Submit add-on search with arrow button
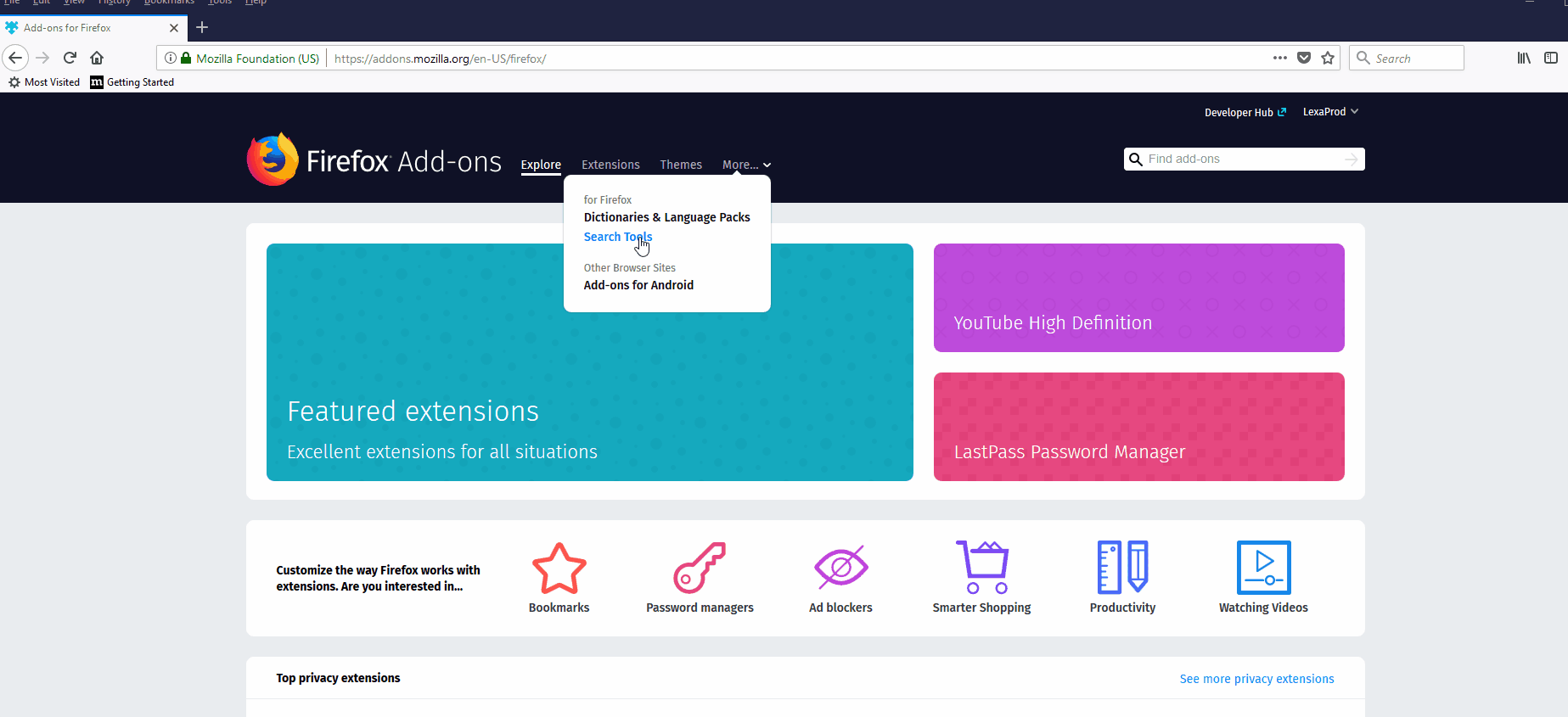Viewport: 1568px width, 717px height. 1352,159
